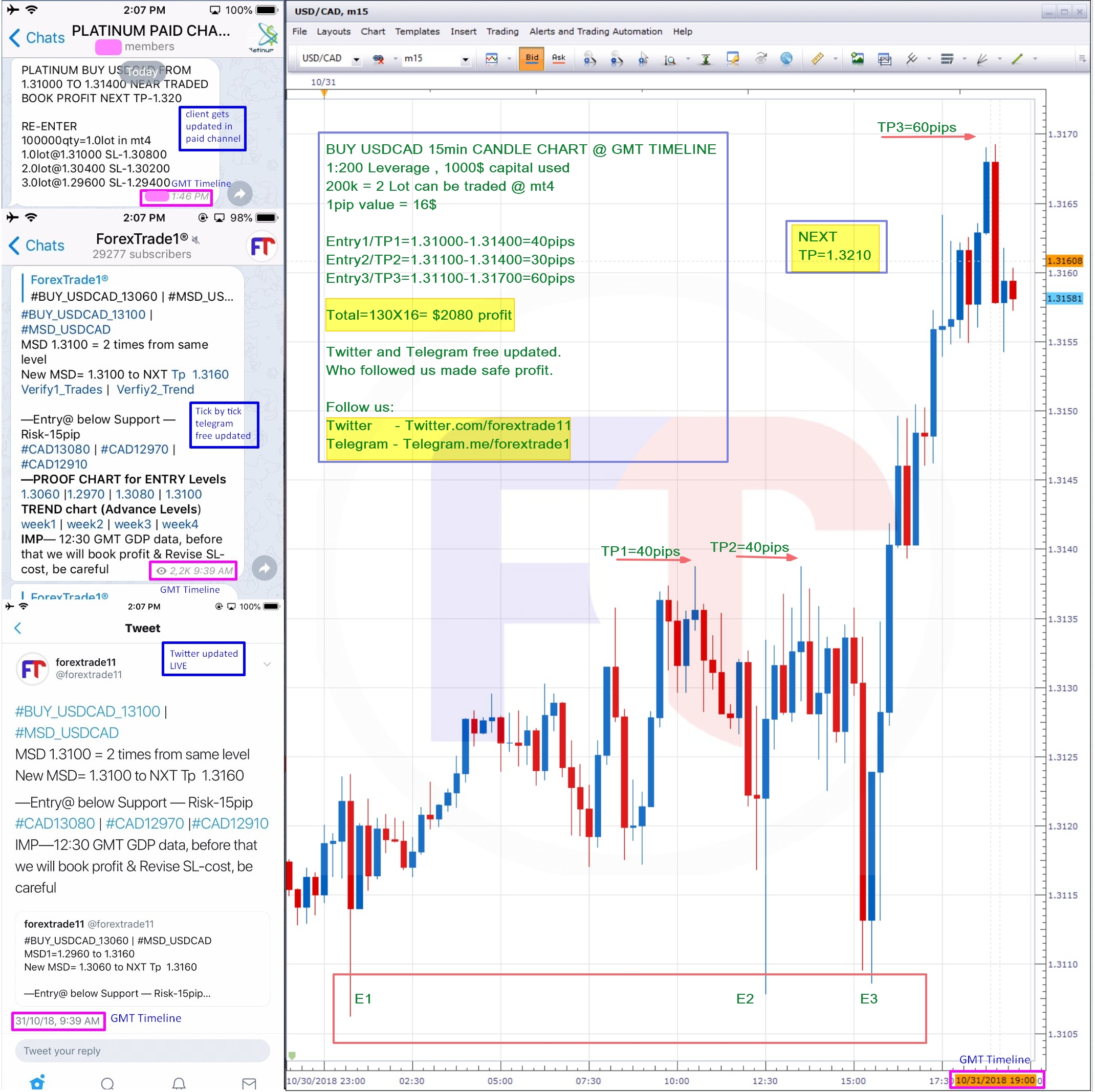Open the week1 trend chart link

[38, 524]
